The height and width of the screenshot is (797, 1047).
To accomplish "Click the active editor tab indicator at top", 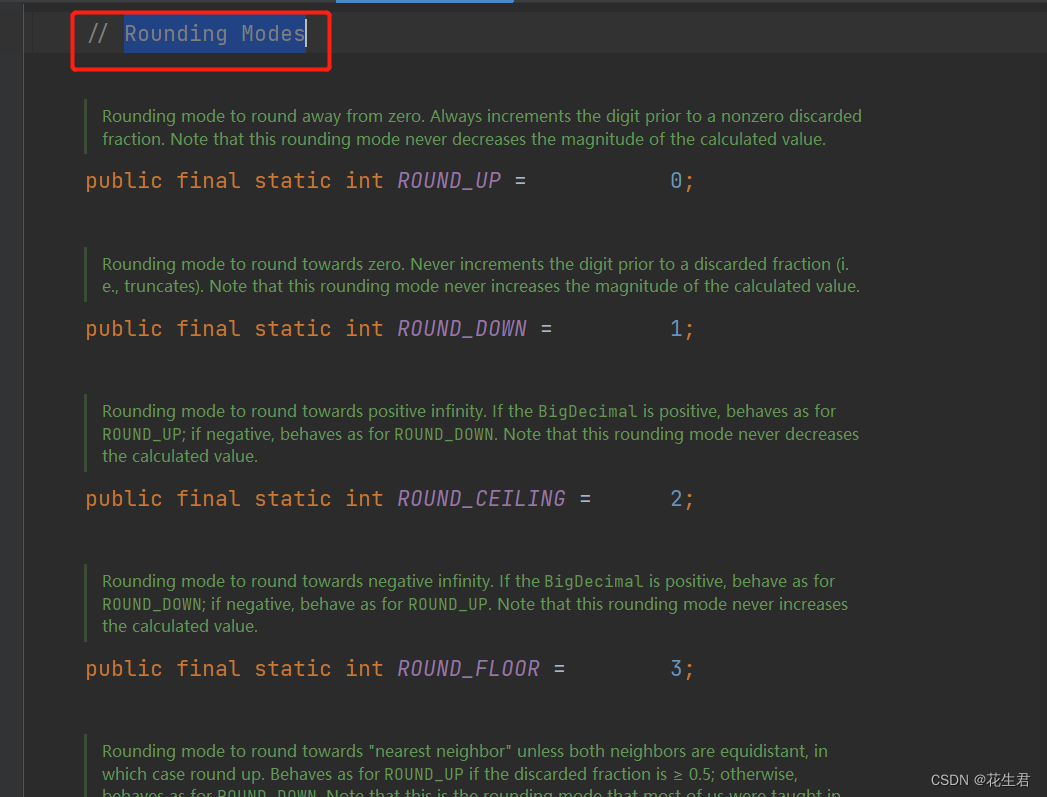I will (424, 3).
